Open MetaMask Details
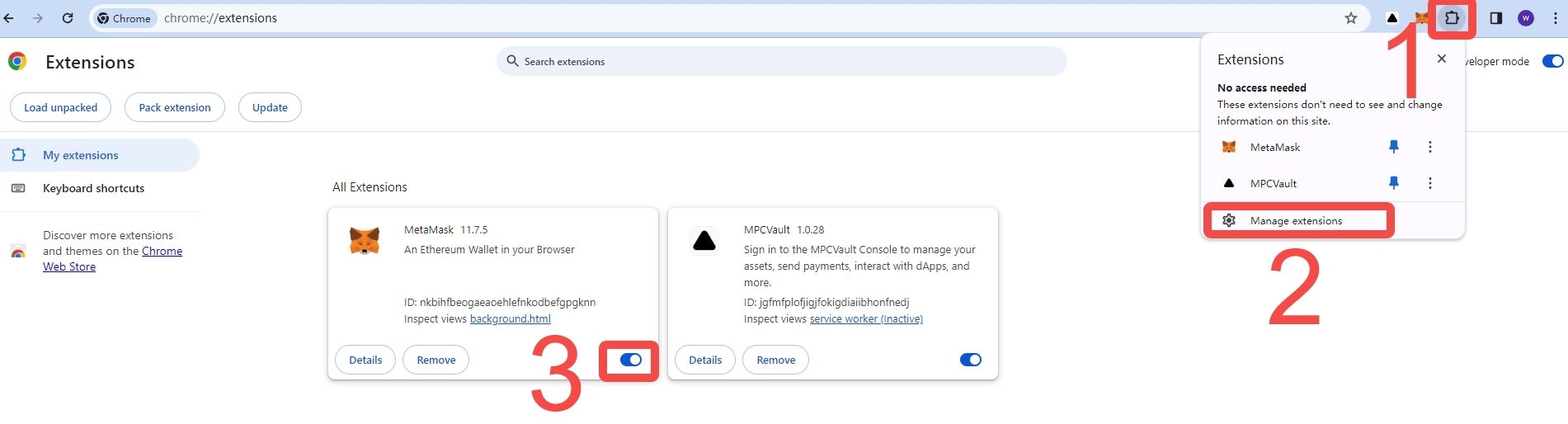The width and height of the screenshot is (1568, 424). coord(365,360)
